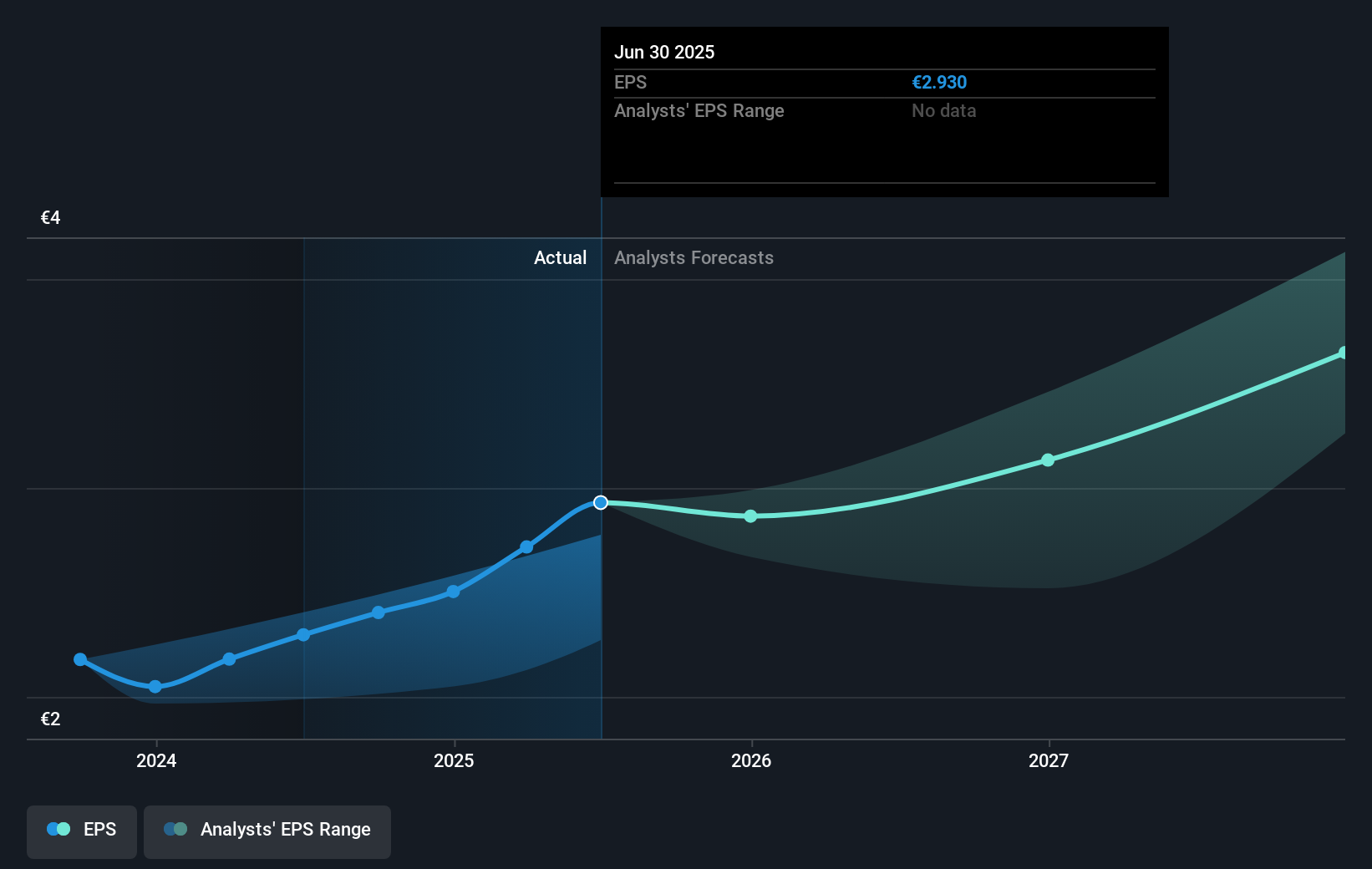Toggle the Analysts' EPS Range legend

click(x=267, y=831)
